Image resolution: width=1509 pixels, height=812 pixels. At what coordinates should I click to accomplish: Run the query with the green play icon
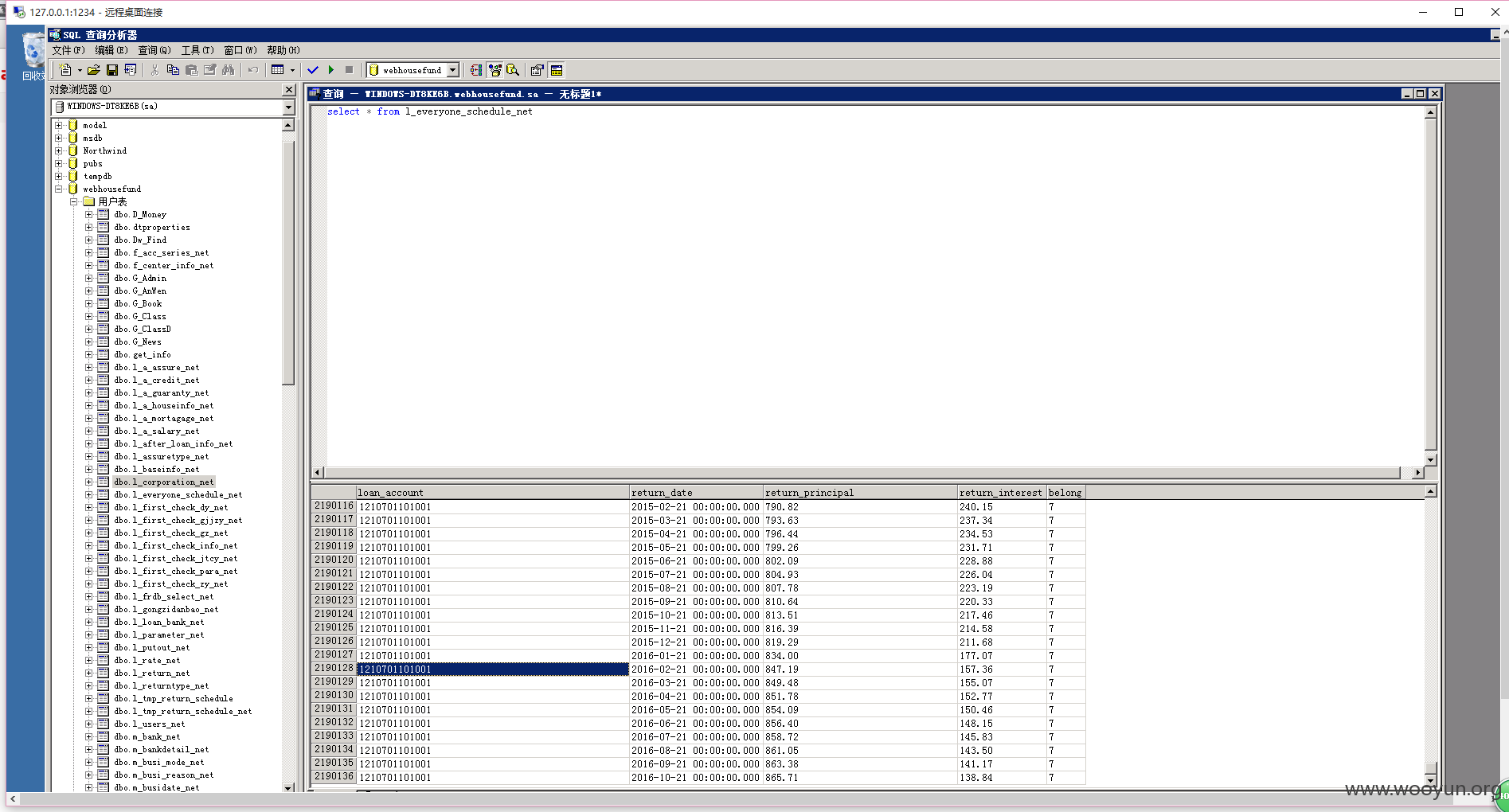(331, 70)
